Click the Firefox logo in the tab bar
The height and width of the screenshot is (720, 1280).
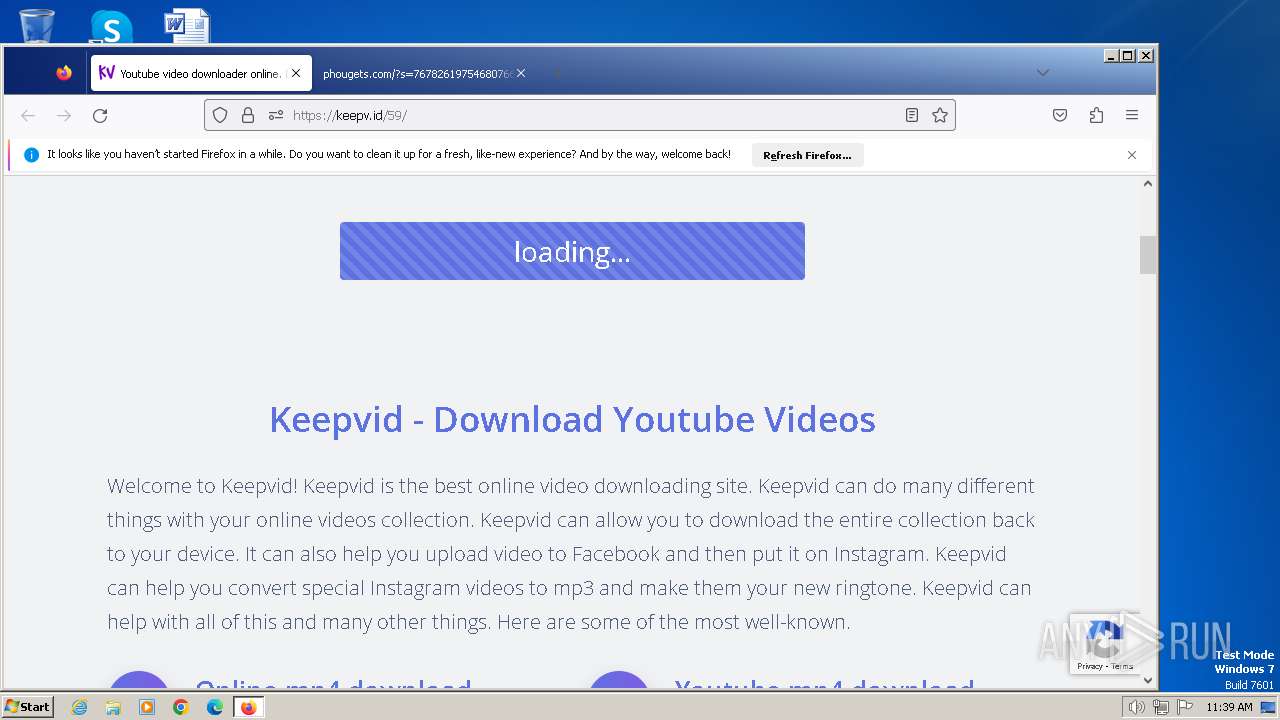click(x=64, y=73)
